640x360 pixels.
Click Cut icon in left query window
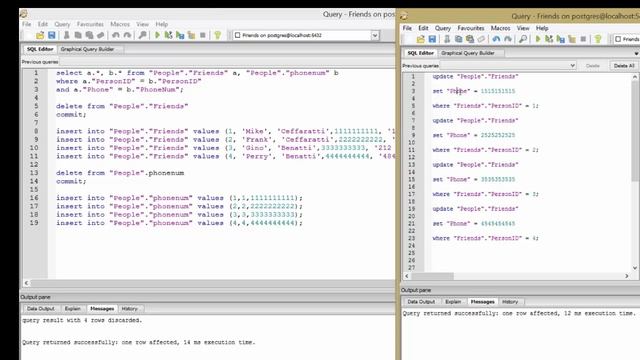tap(67, 36)
